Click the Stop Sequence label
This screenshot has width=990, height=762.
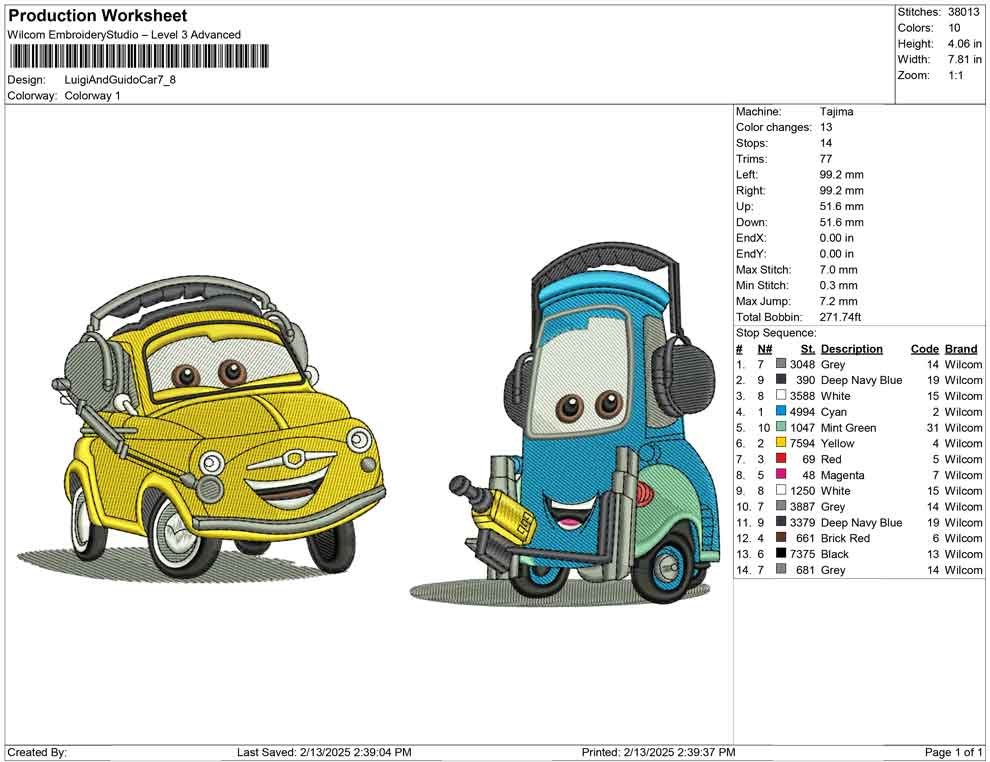[x=776, y=333]
